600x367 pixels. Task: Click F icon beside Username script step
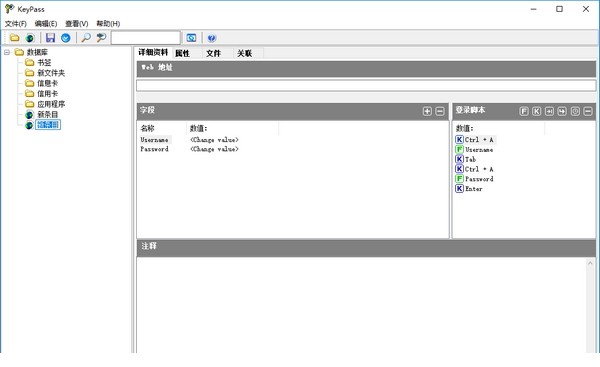pyautogui.click(x=459, y=149)
